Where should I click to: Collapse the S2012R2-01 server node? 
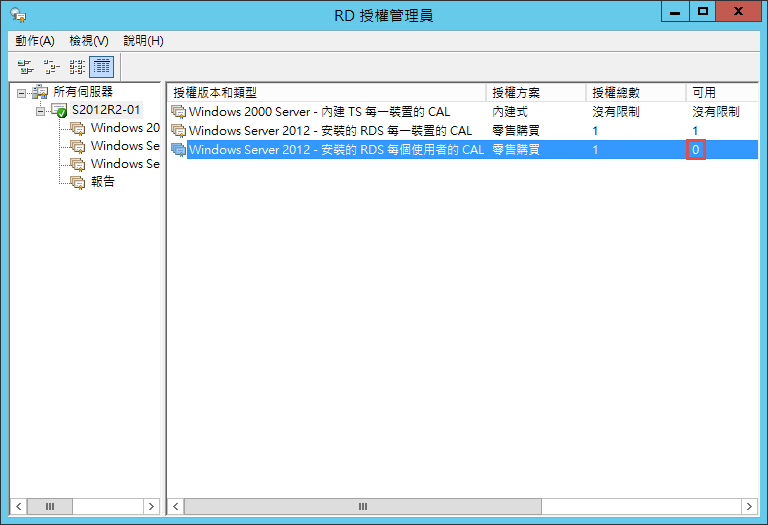41,111
